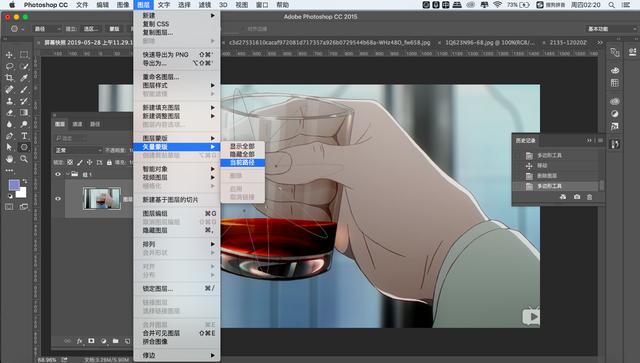Reset default foreground and background colors
This screenshot has width=640, height=363.
tap(10, 196)
